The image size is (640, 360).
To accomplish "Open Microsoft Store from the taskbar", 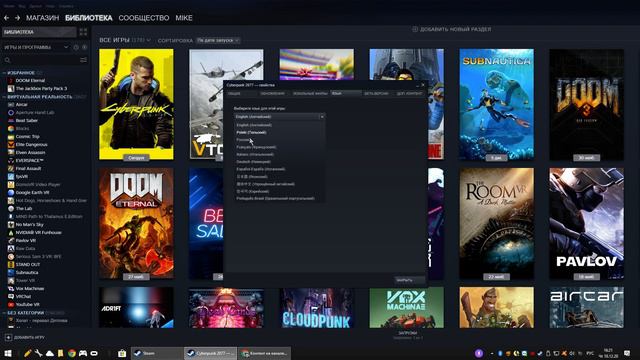I will [x=122, y=353].
